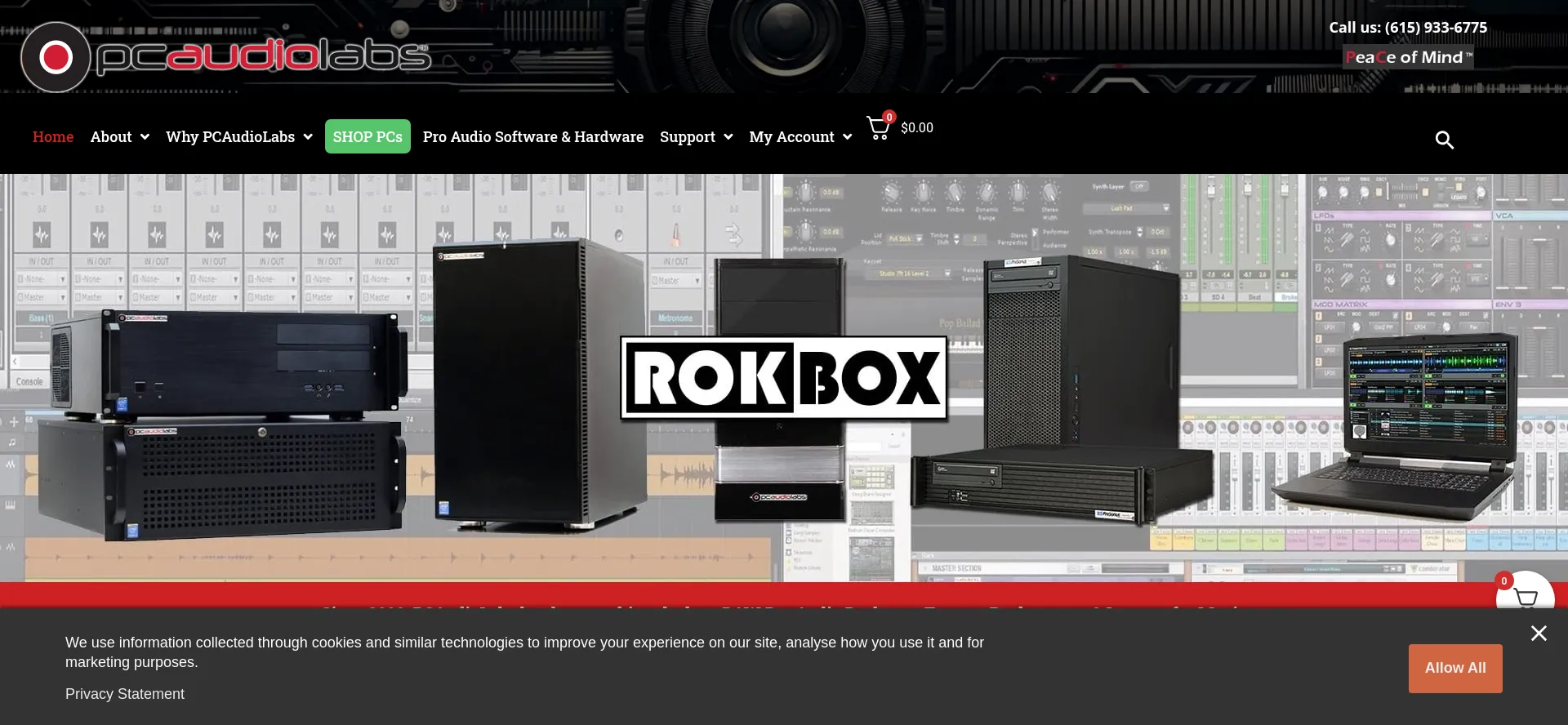Expand the My Account dropdown
This screenshot has height=725, width=1568.
800,136
